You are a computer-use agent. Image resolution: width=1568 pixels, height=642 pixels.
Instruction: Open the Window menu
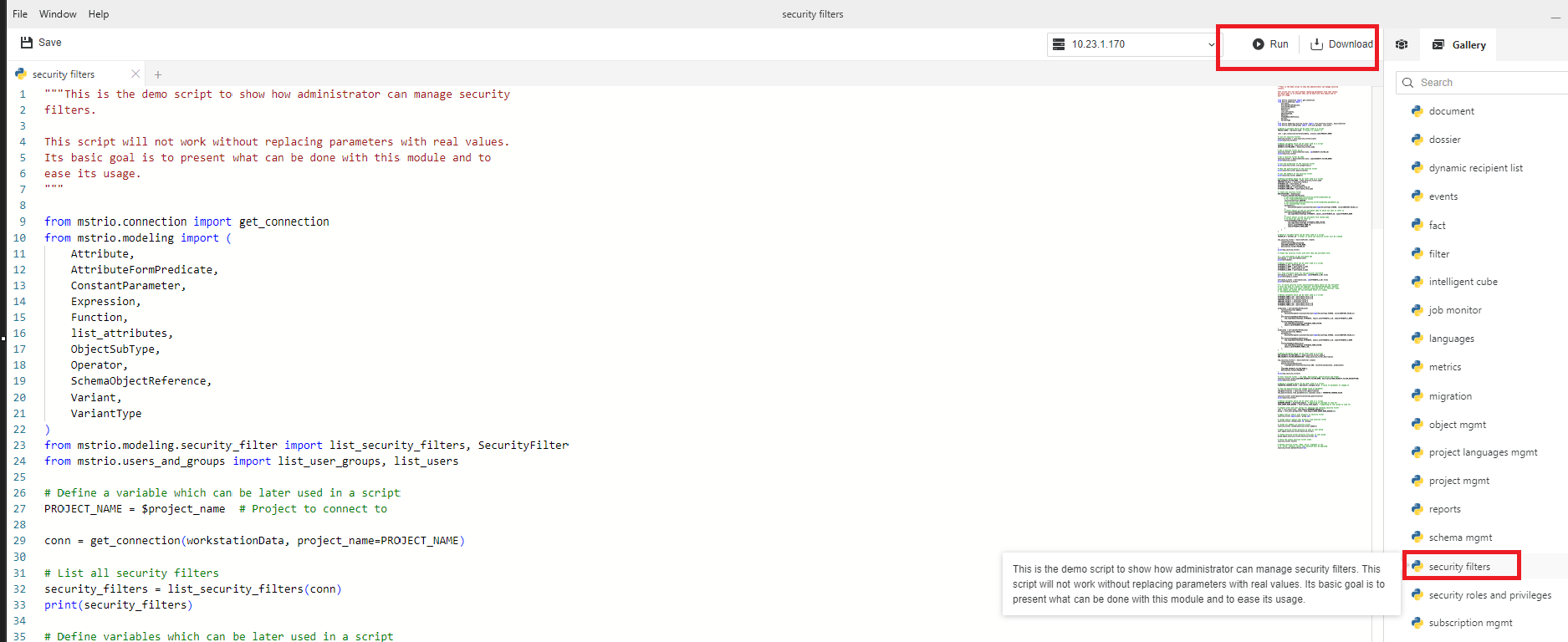58,14
